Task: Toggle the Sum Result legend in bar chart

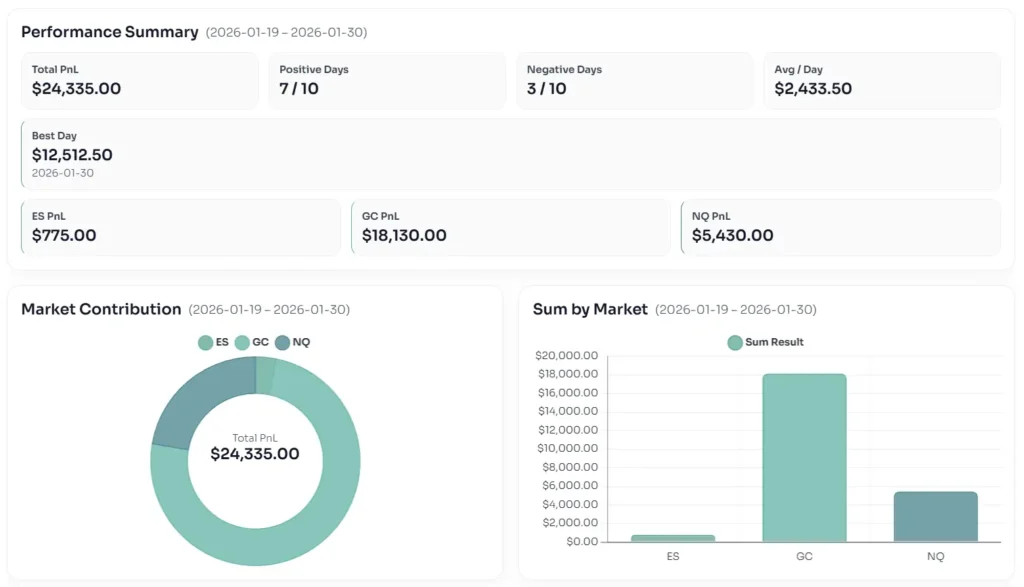Action: pyautogui.click(x=765, y=342)
